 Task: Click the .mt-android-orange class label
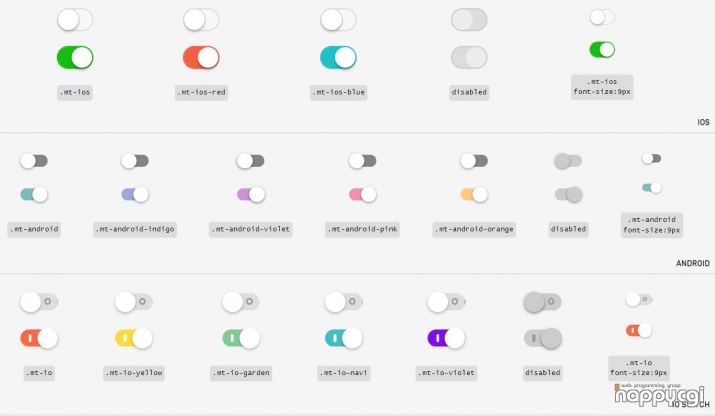click(x=474, y=229)
